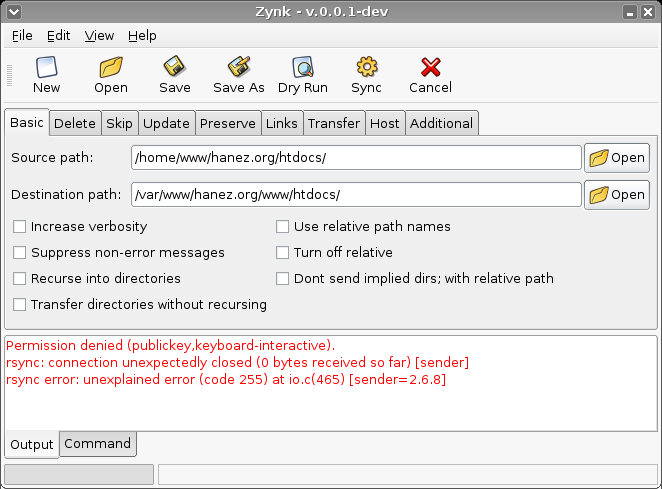Enable Dont send implied dirs option
Screen dimensions: 662x489
282,279
